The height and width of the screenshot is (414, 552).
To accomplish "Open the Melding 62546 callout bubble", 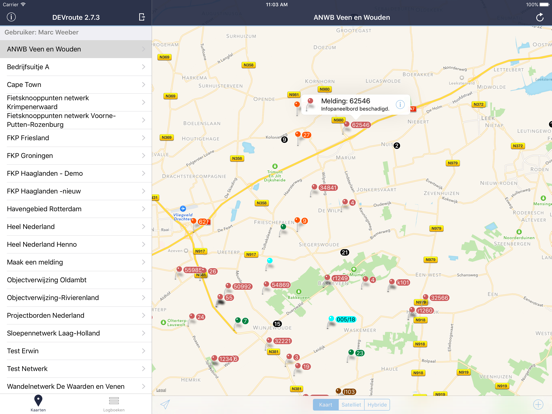I will 355,105.
